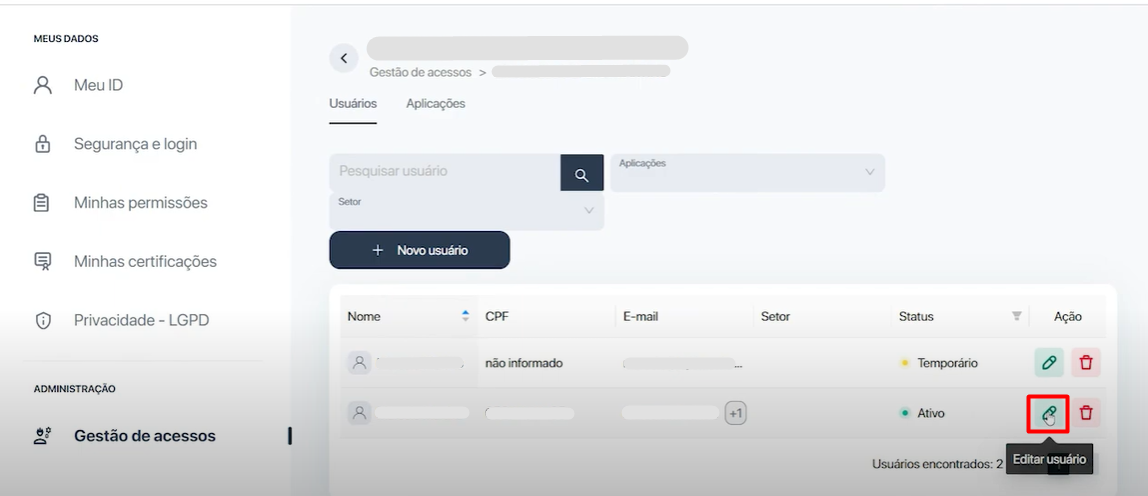Open Meu ID in sidebar

[x=98, y=85]
